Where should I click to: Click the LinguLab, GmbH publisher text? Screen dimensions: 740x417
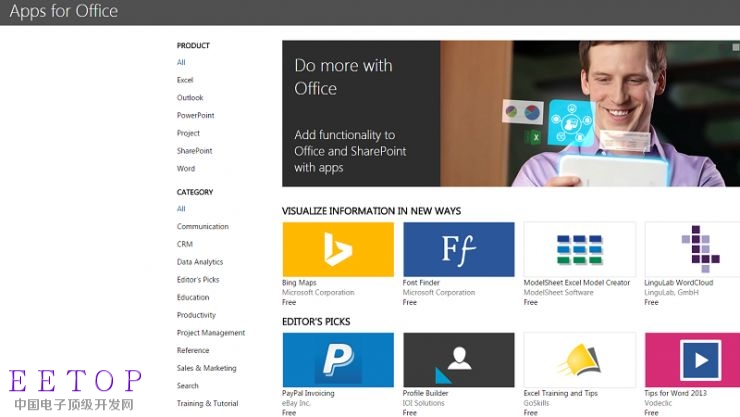tap(671, 292)
